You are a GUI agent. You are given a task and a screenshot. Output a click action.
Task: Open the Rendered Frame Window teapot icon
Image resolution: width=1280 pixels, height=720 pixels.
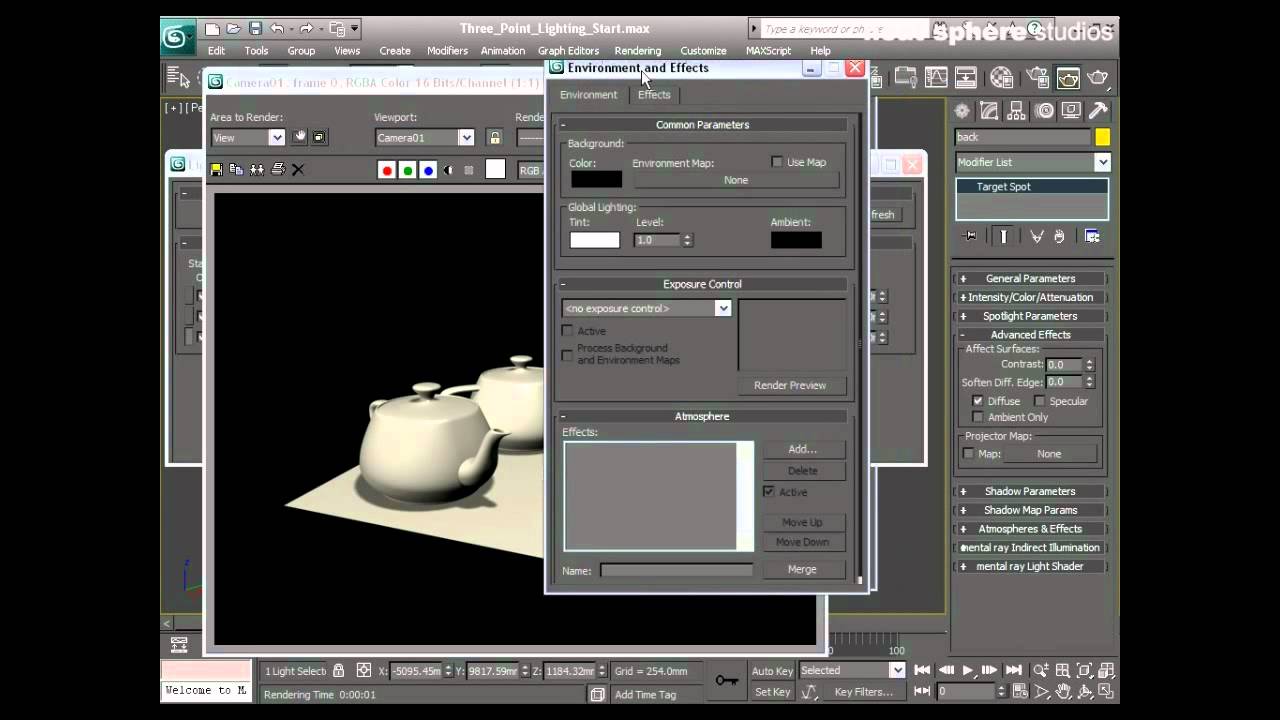pos(1068,78)
